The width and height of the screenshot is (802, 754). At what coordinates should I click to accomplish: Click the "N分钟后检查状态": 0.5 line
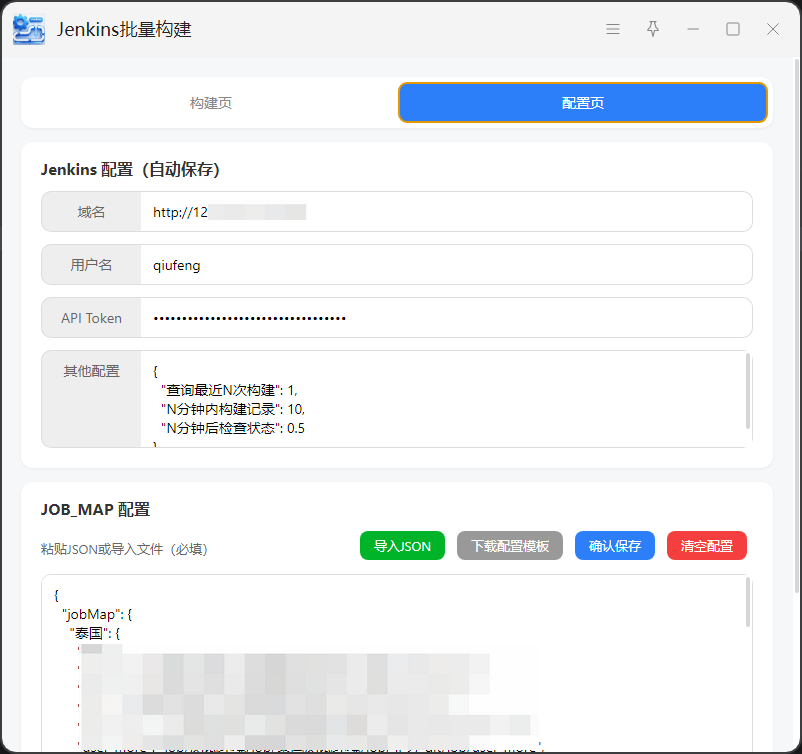233,428
